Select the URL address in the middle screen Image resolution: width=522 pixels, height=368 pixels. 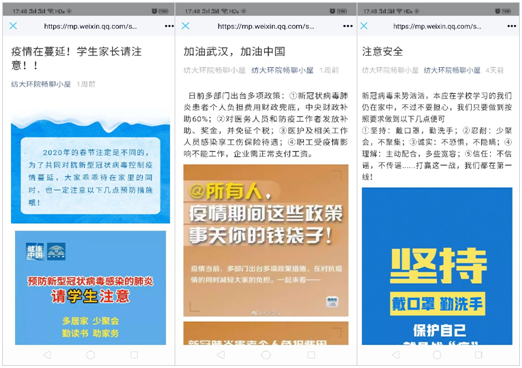266,26
